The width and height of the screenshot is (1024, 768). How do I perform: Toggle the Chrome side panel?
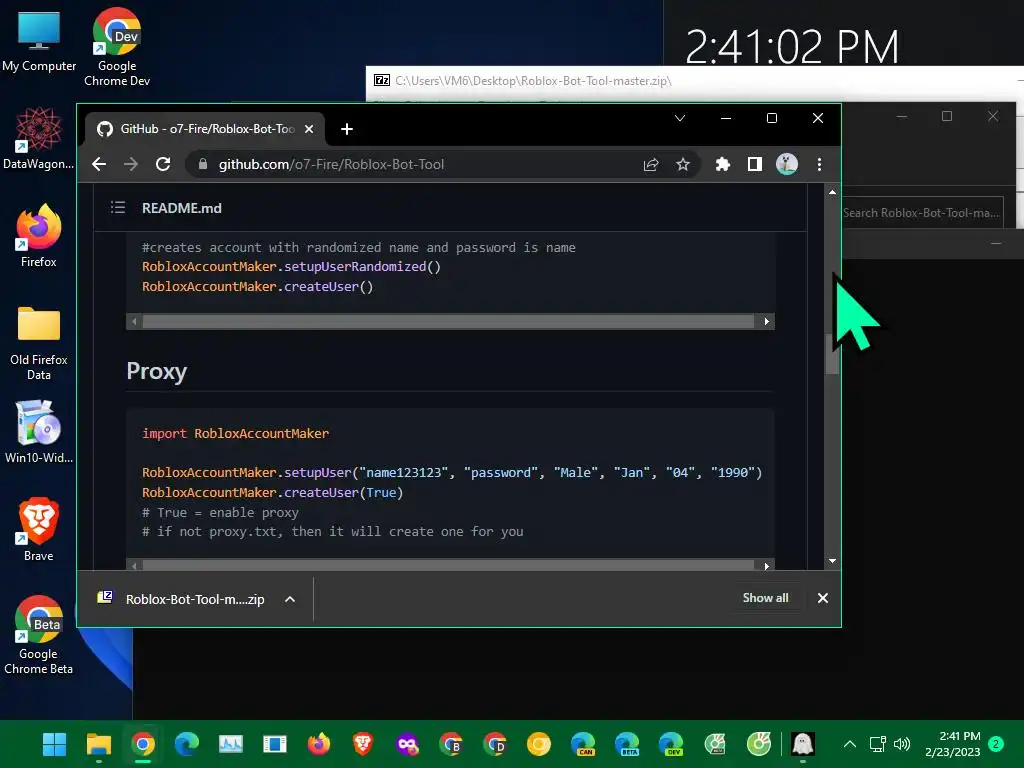tap(754, 165)
